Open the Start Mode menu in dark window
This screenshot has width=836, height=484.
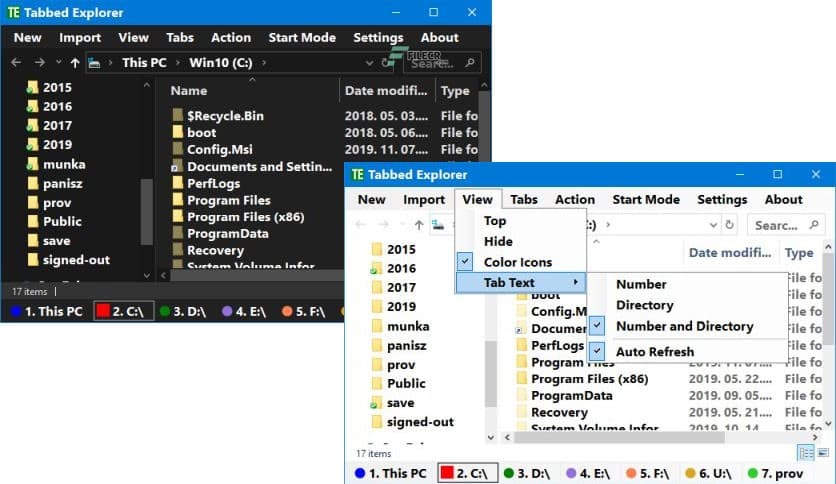tap(302, 37)
